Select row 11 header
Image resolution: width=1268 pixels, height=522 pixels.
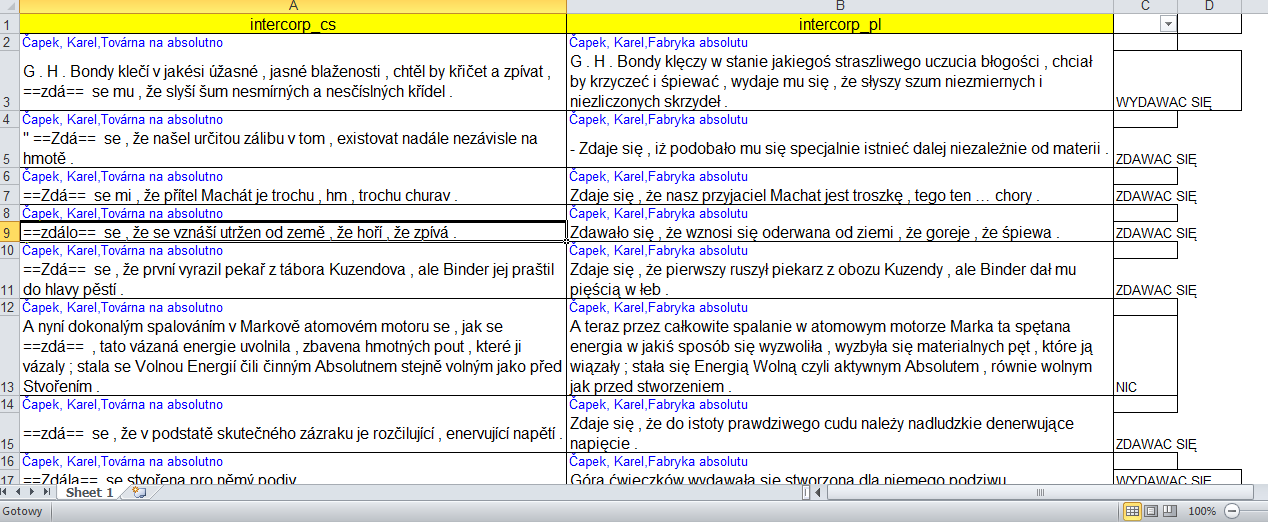coord(9,279)
